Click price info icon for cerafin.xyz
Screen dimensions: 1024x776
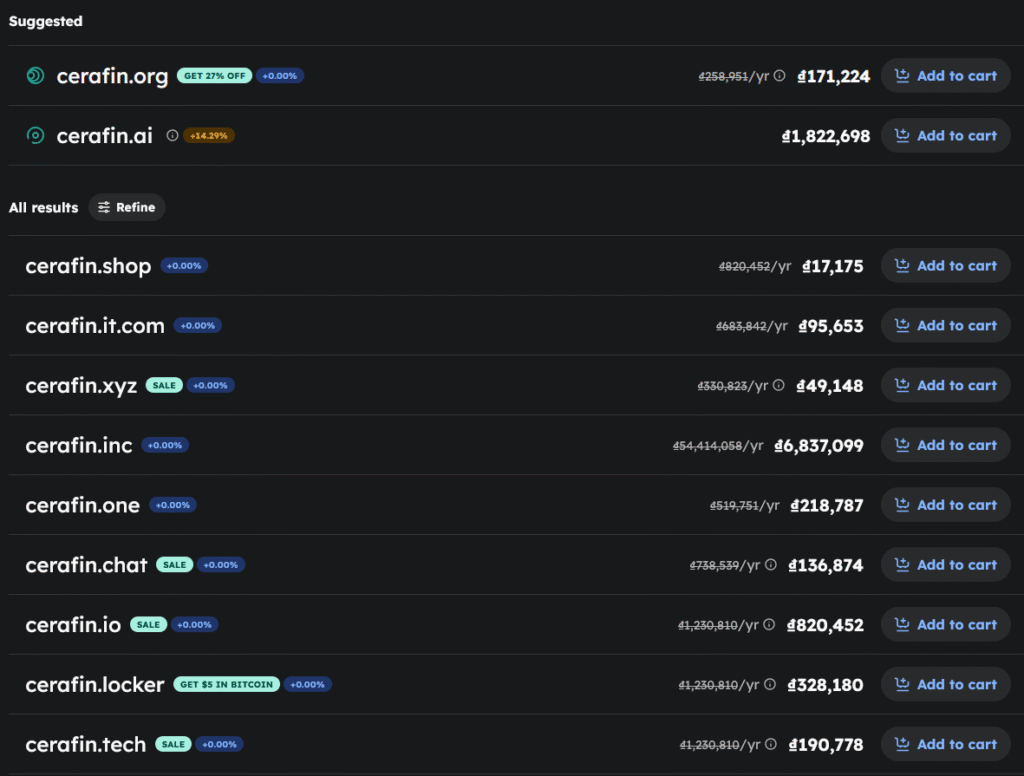click(780, 386)
